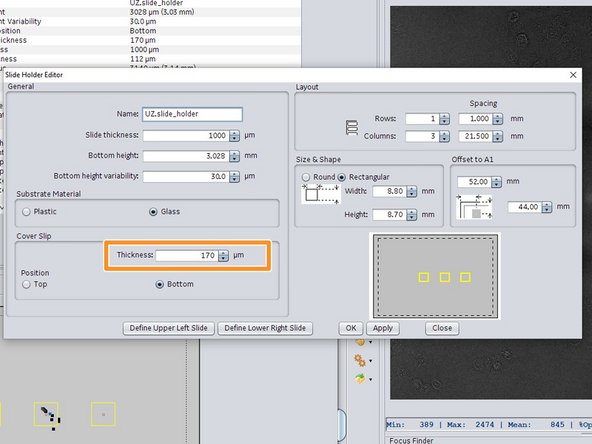Click the Define Lower Right Slide button

tap(265, 328)
